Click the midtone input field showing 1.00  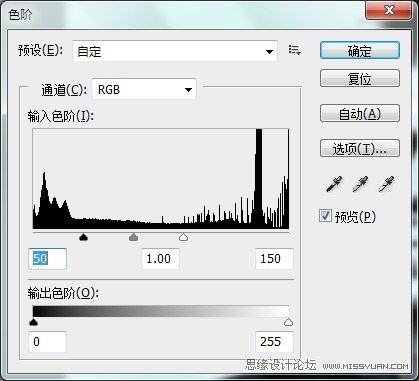[160, 259]
